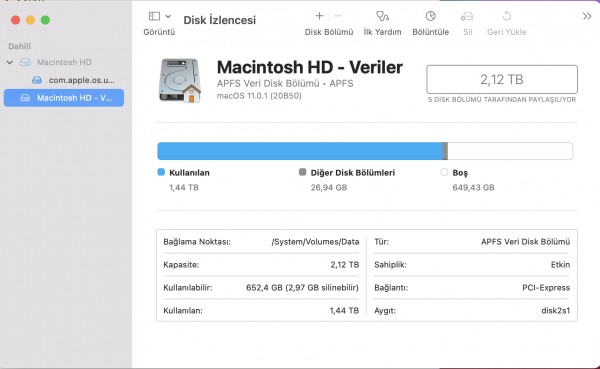This screenshot has height=369, width=600.
Task: Click 5 DİSK BÖLÜMÜ TARAFINDAN PAYLAŞILIYOR caption
Action: coord(502,100)
